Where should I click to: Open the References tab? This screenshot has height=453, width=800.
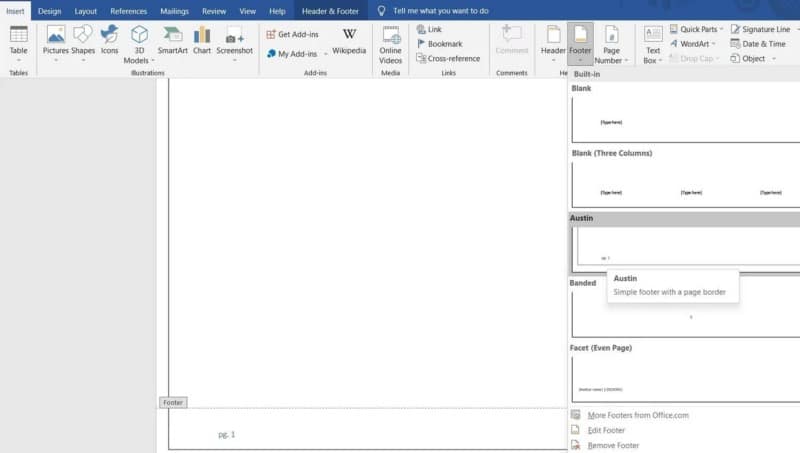129,11
